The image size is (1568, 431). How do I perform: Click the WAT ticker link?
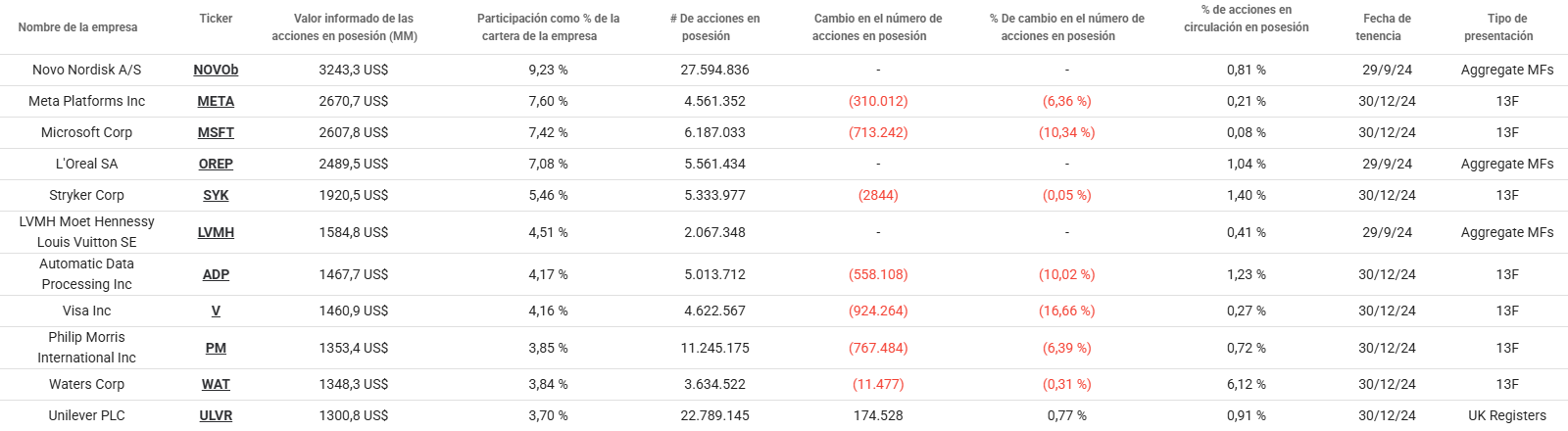click(216, 384)
